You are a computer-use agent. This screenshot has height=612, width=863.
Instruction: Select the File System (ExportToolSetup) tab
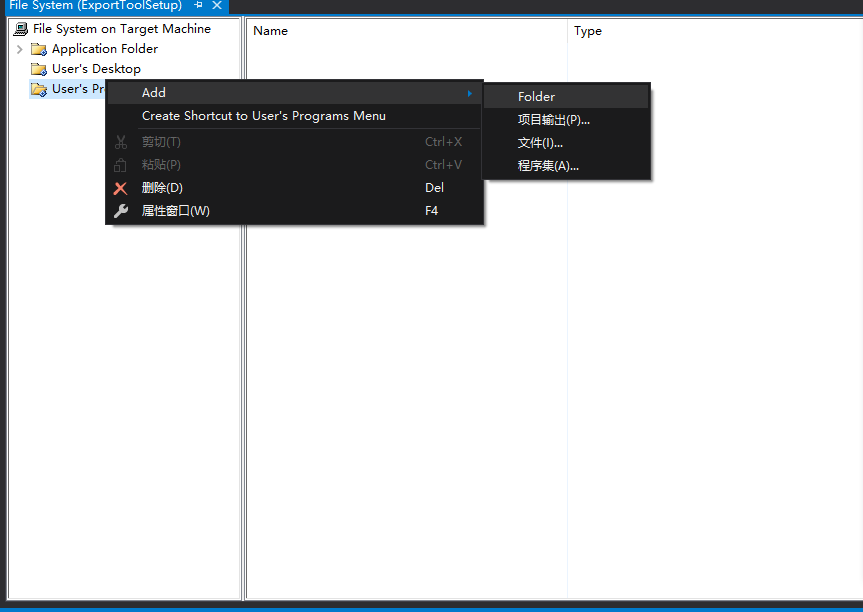click(95, 6)
